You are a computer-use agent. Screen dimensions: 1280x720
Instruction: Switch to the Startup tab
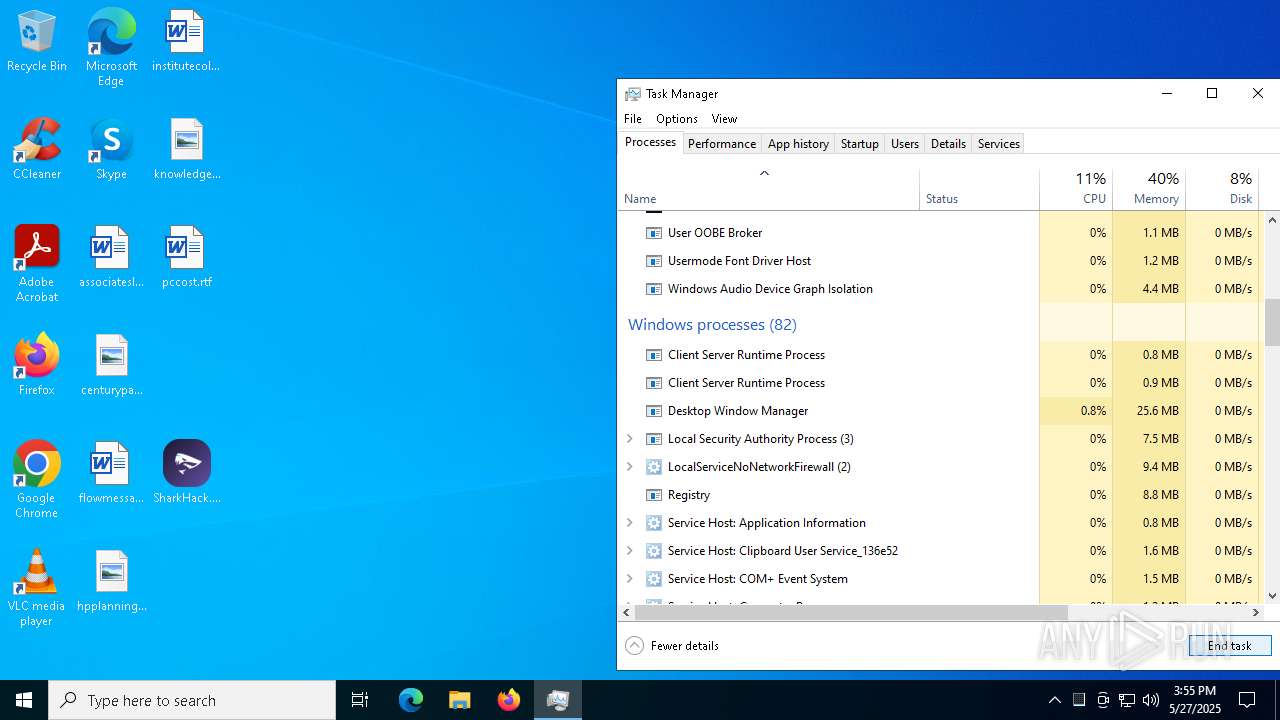(x=859, y=144)
